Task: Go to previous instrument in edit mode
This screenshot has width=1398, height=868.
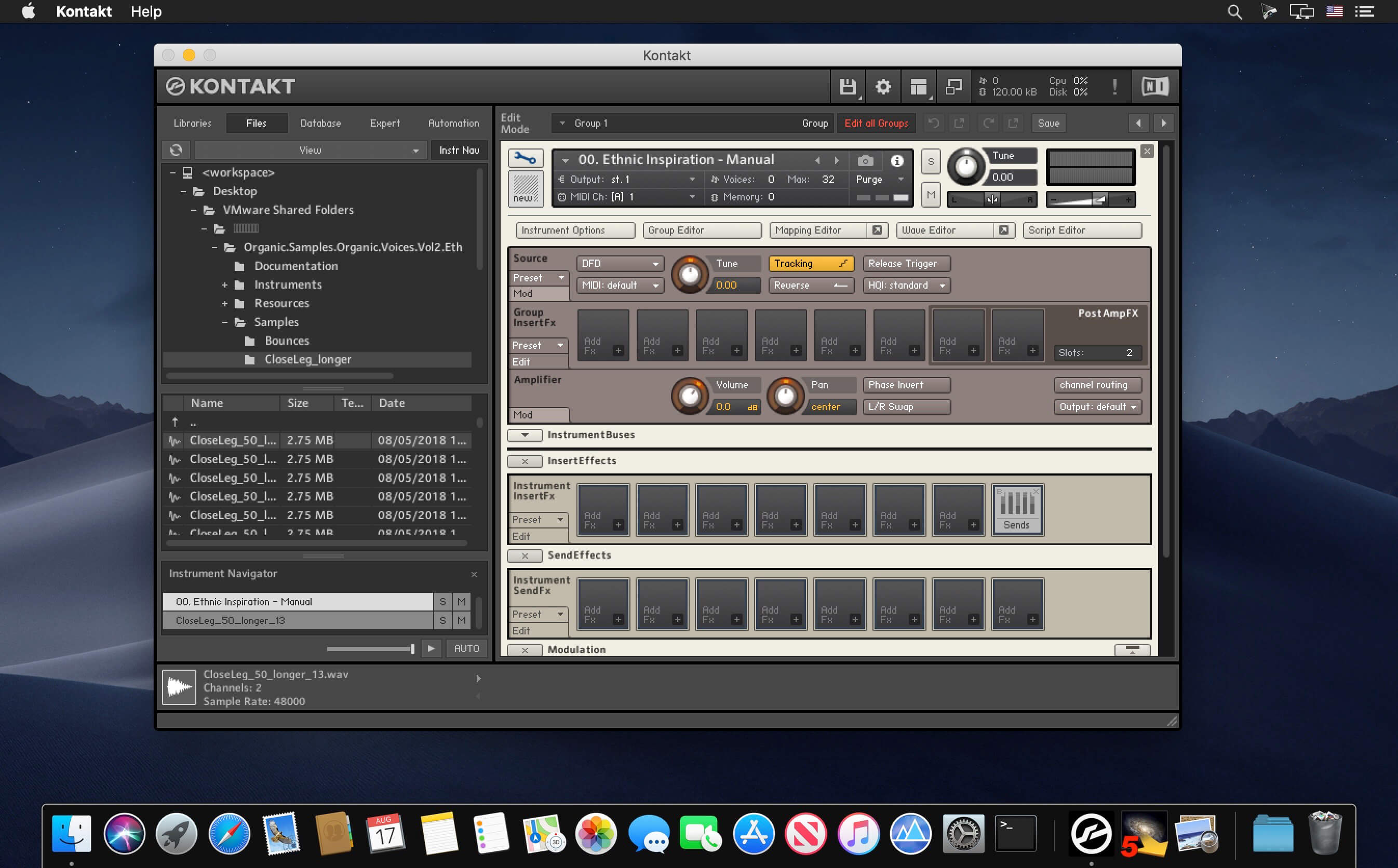Action: [x=1138, y=123]
